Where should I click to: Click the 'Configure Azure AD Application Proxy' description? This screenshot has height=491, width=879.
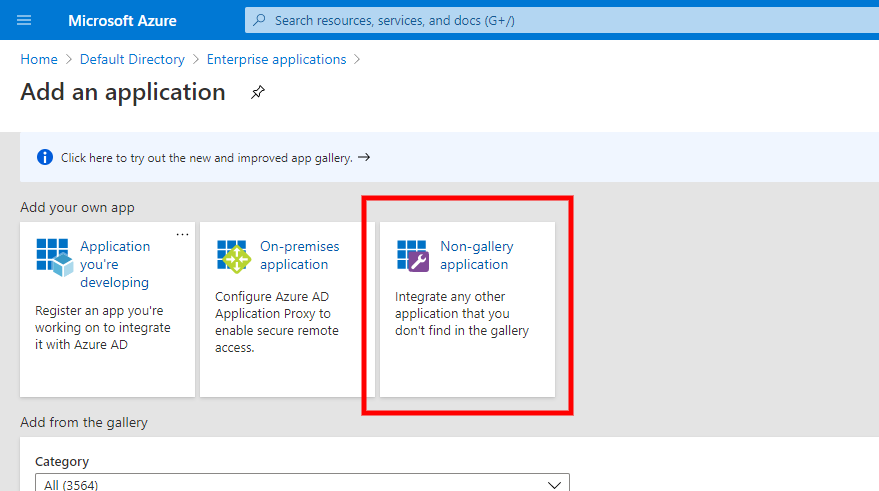(277, 322)
